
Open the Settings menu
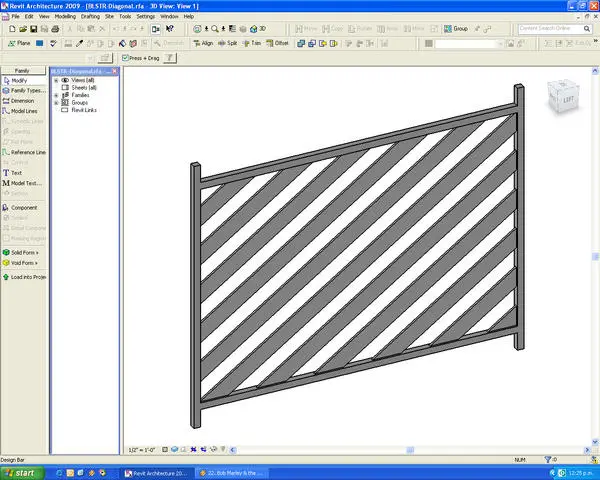point(146,16)
